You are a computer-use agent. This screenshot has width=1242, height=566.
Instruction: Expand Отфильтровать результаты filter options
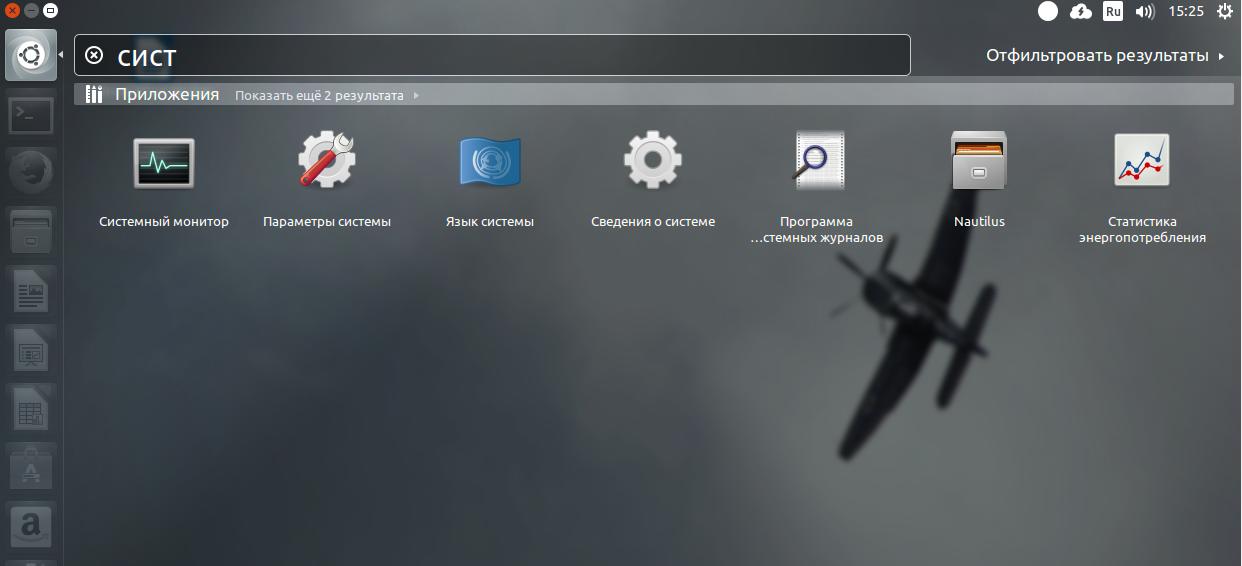tap(1105, 56)
